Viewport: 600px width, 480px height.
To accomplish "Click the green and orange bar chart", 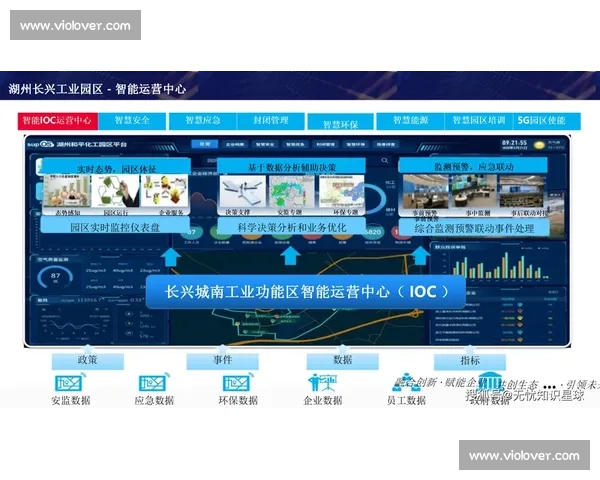I will pos(501,265).
